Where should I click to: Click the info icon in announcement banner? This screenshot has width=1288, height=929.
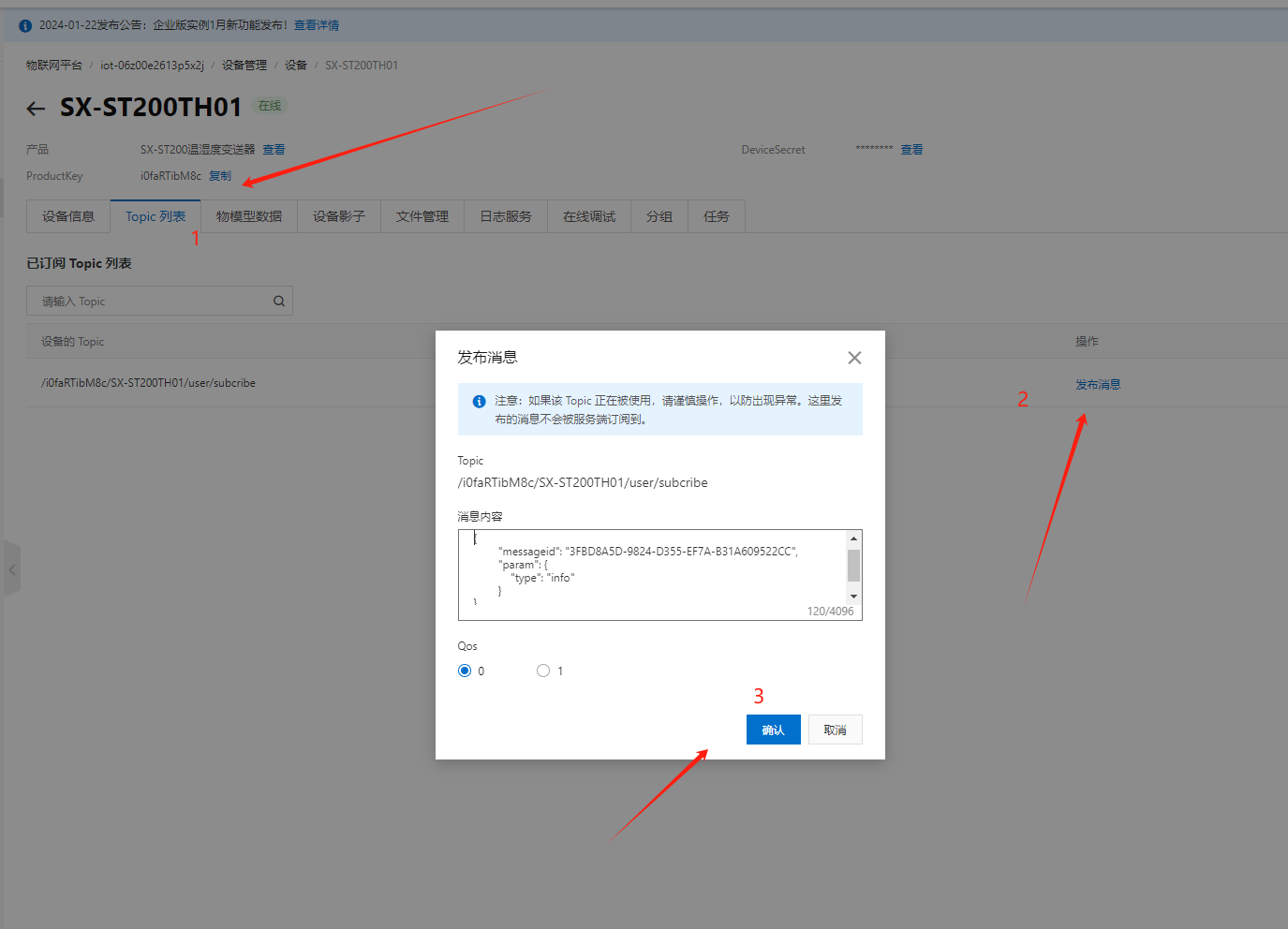25,25
